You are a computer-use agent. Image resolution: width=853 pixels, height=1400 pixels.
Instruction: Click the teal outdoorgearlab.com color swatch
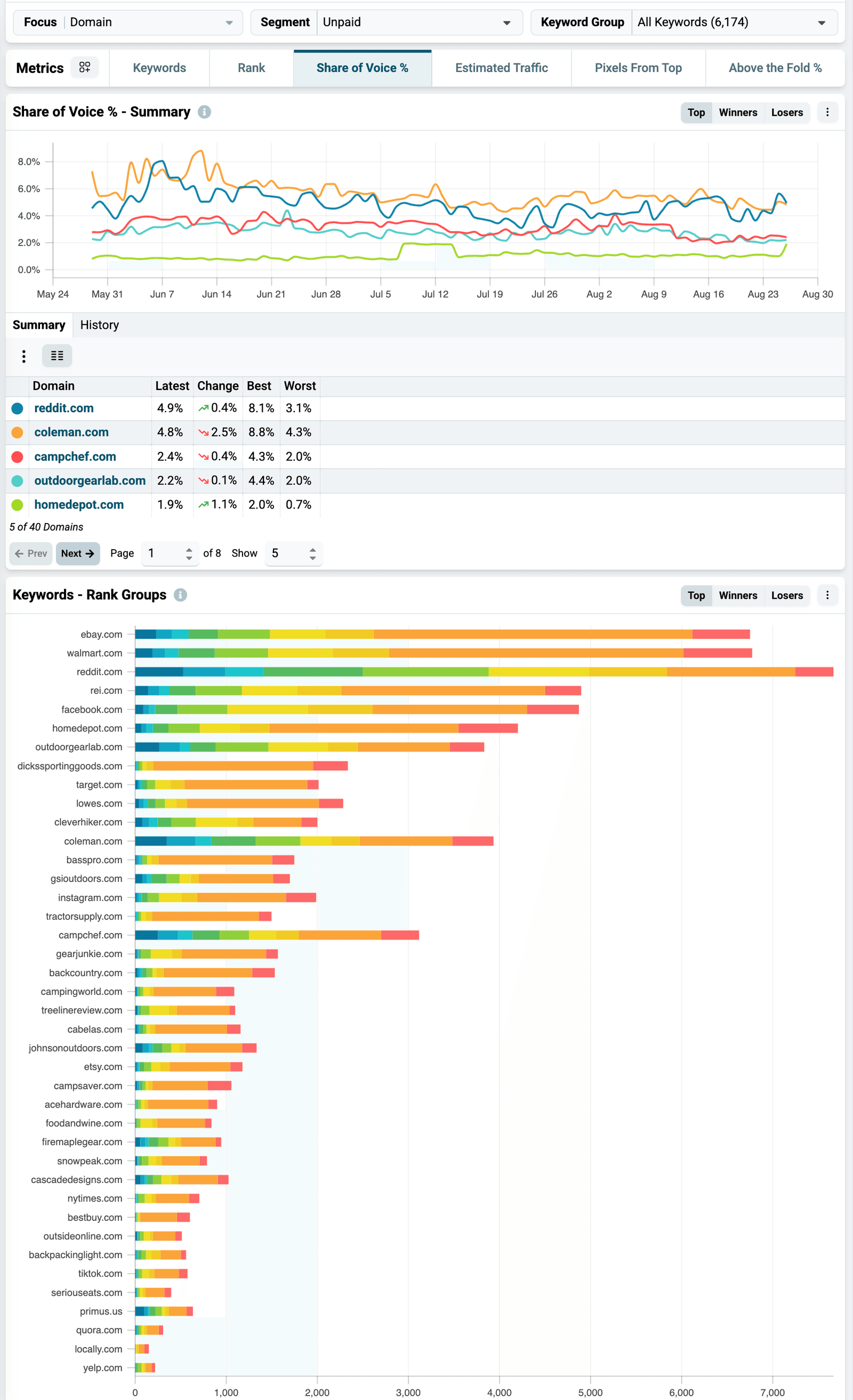coord(17,481)
